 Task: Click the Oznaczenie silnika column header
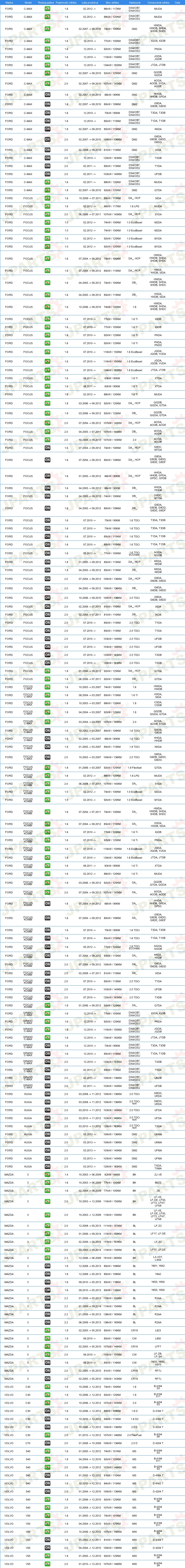click(x=158, y=2)
